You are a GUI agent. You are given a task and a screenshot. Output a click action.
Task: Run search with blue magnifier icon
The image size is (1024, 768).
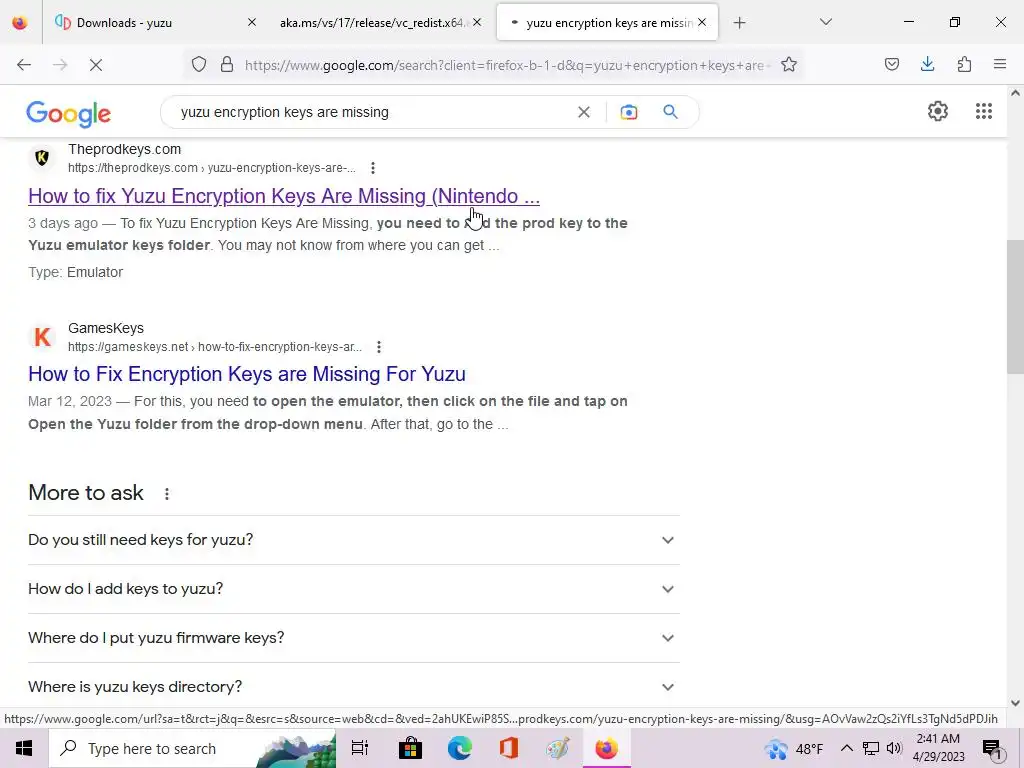coord(671,112)
